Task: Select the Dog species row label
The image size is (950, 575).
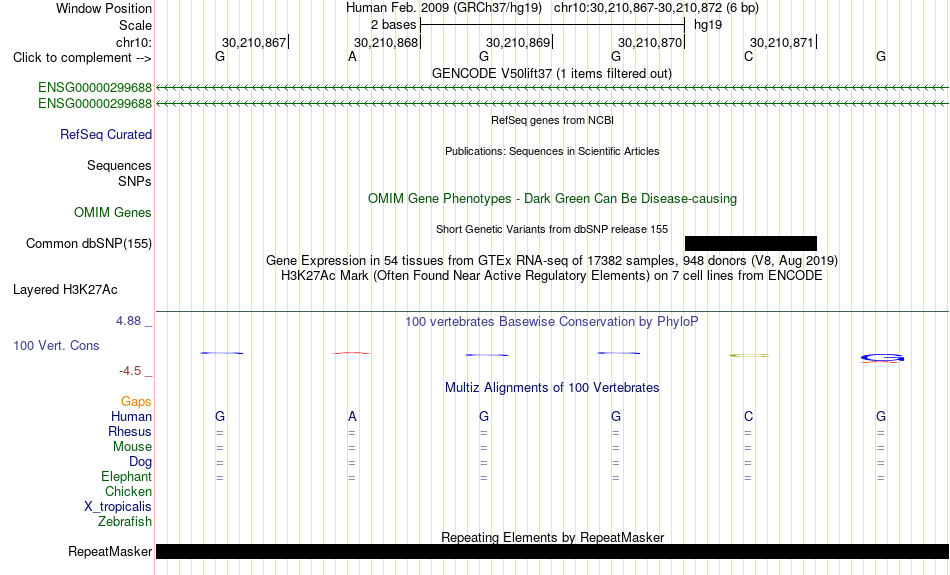Action: tap(140, 462)
